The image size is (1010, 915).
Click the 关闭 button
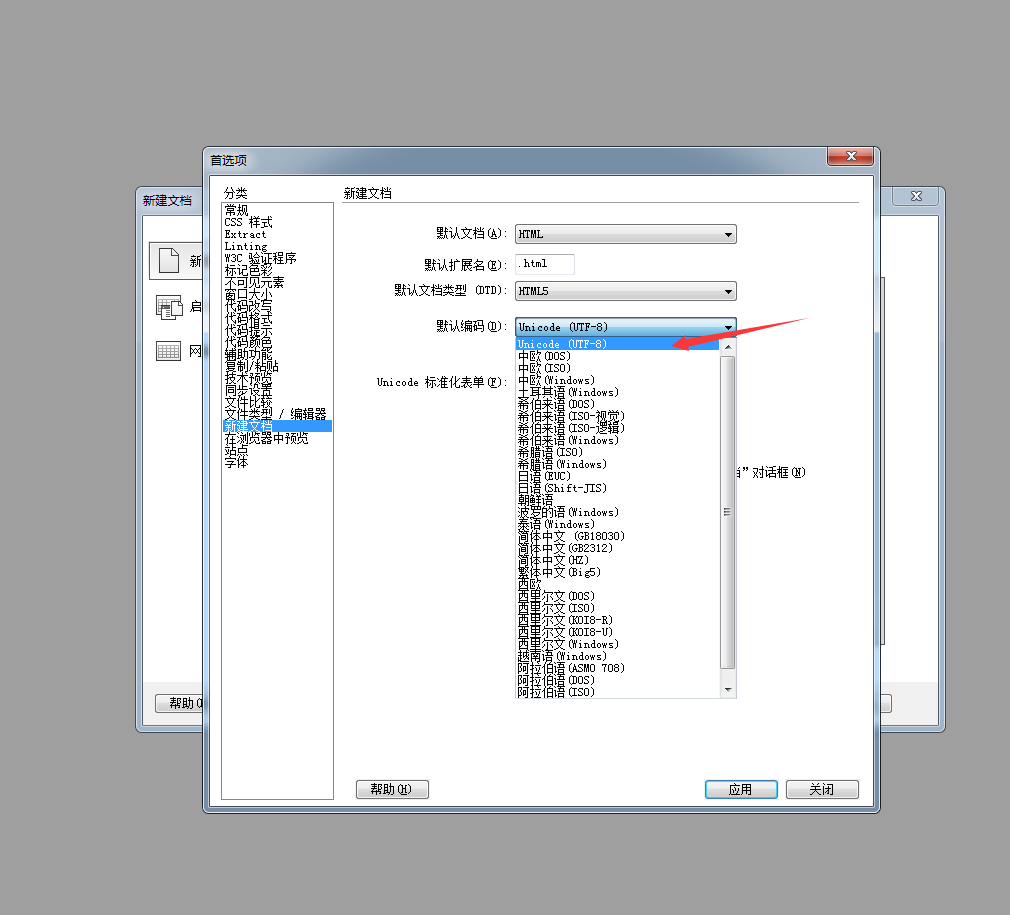point(822,789)
